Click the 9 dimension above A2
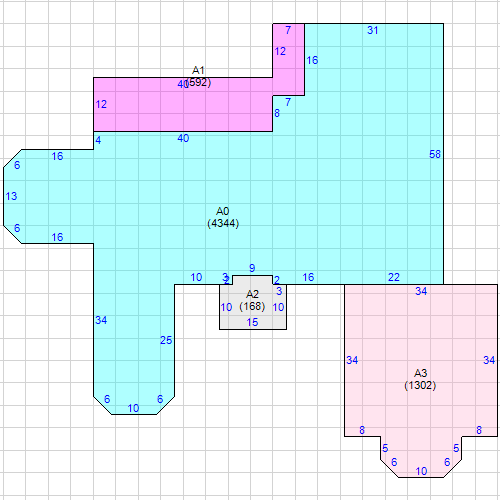 pos(252,268)
